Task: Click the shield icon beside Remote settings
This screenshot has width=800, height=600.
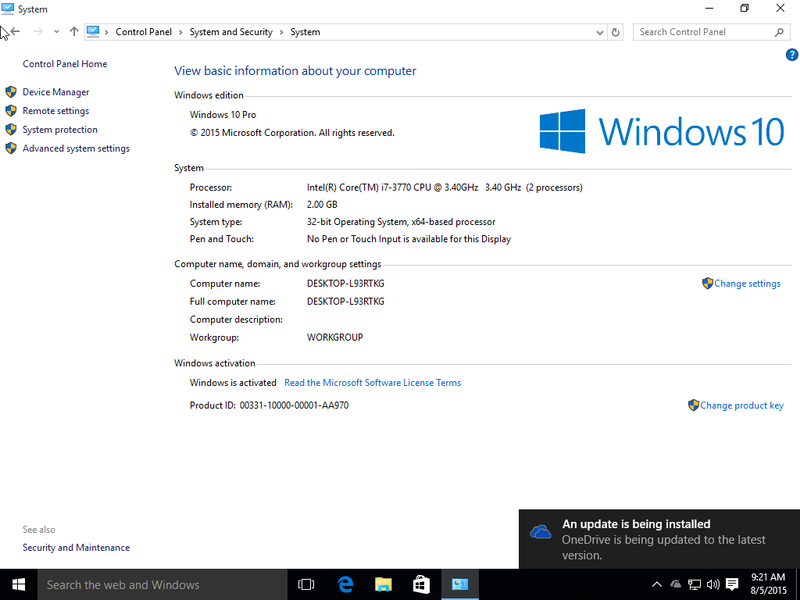Action: click(11, 111)
